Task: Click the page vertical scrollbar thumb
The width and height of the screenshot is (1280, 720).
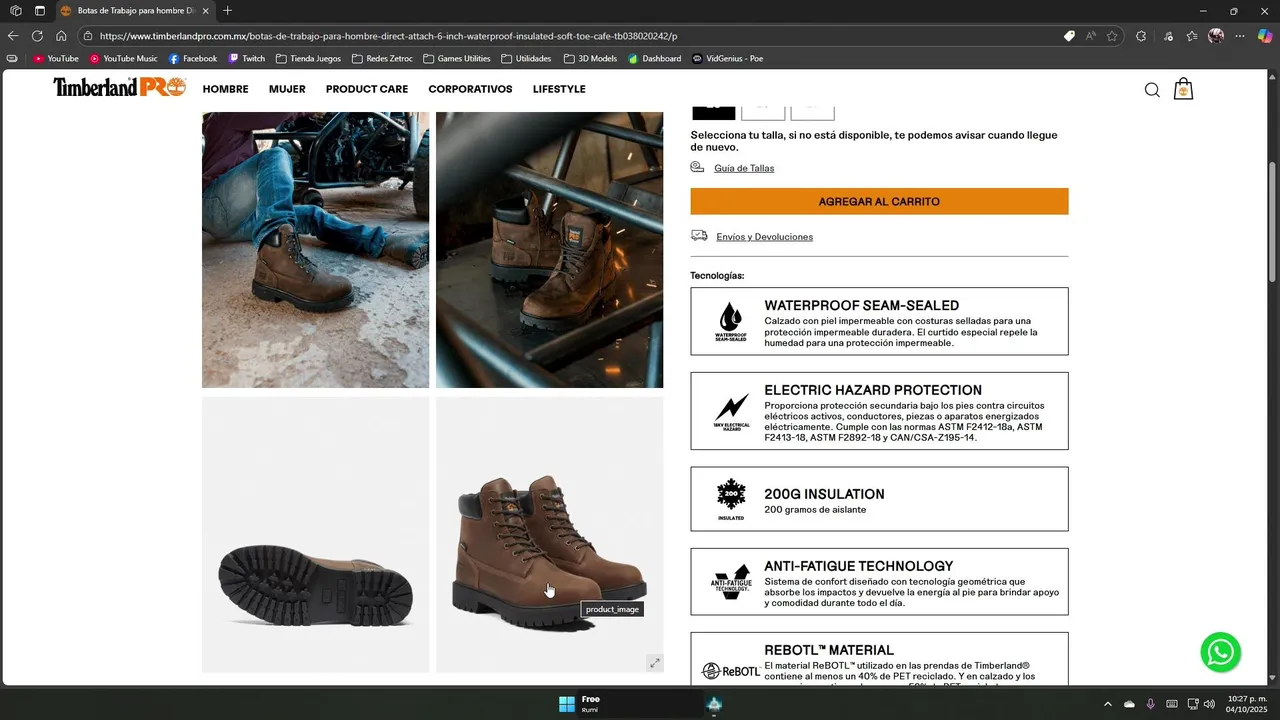Action: (1273, 220)
